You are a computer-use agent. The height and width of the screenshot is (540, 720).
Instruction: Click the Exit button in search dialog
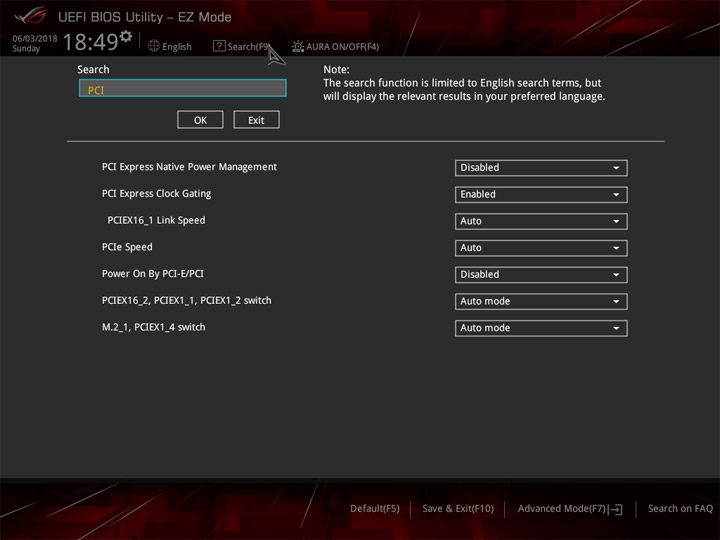(256, 120)
